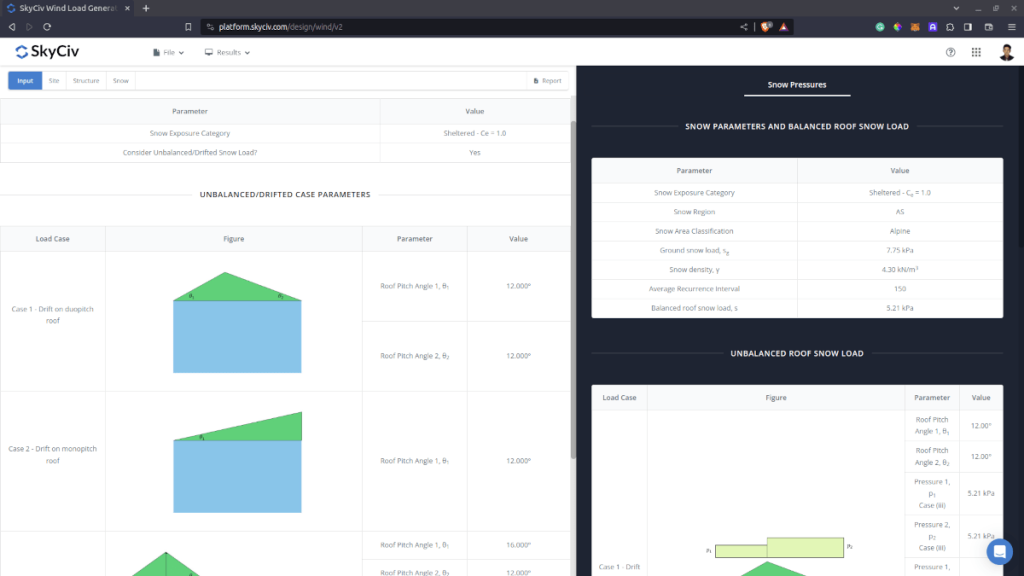Select the Input tab button
Image resolution: width=1024 pixels, height=576 pixels.
pyautogui.click(x=25, y=81)
